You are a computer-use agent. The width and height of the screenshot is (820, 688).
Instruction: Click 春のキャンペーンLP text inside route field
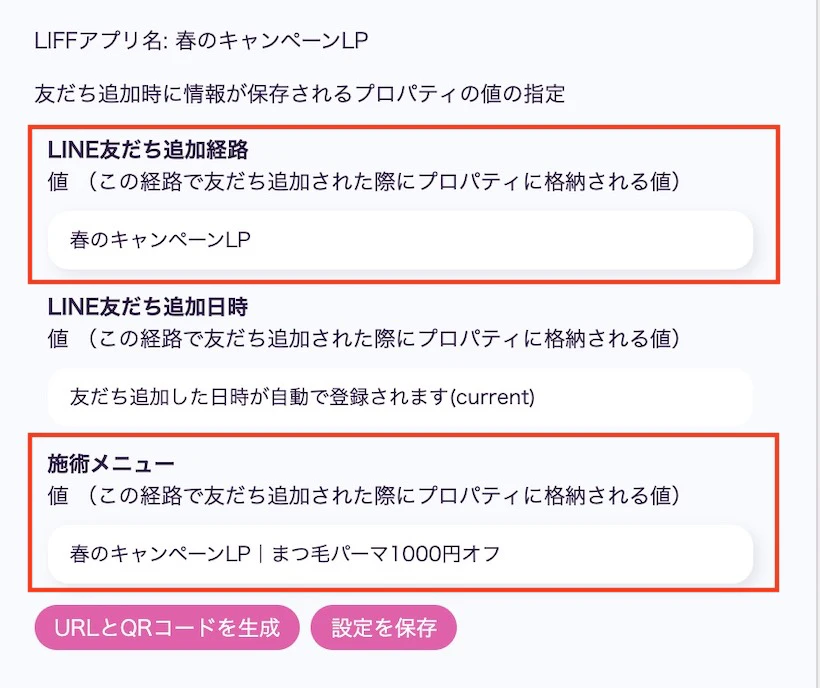(160, 240)
